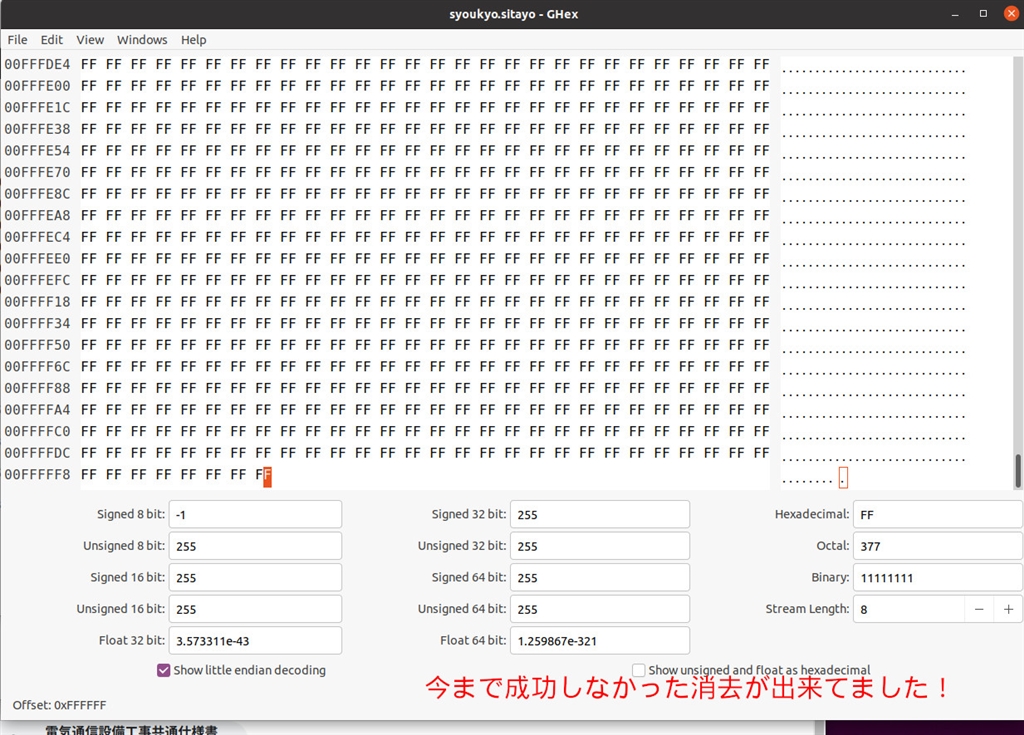1024x735 pixels.
Task: Click the Unsigned 32 bit value field
Action: click(x=600, y=546)
